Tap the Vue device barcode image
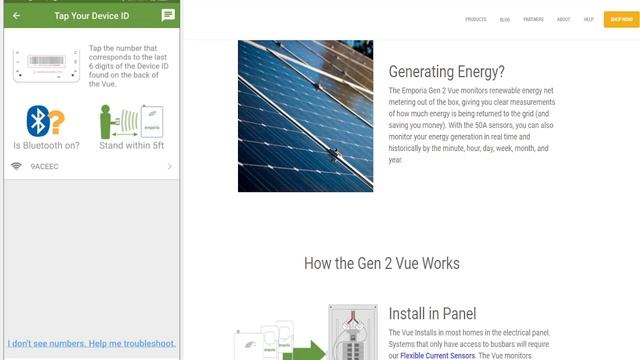The height and width of the screenshot is (360, 640). 46,65
